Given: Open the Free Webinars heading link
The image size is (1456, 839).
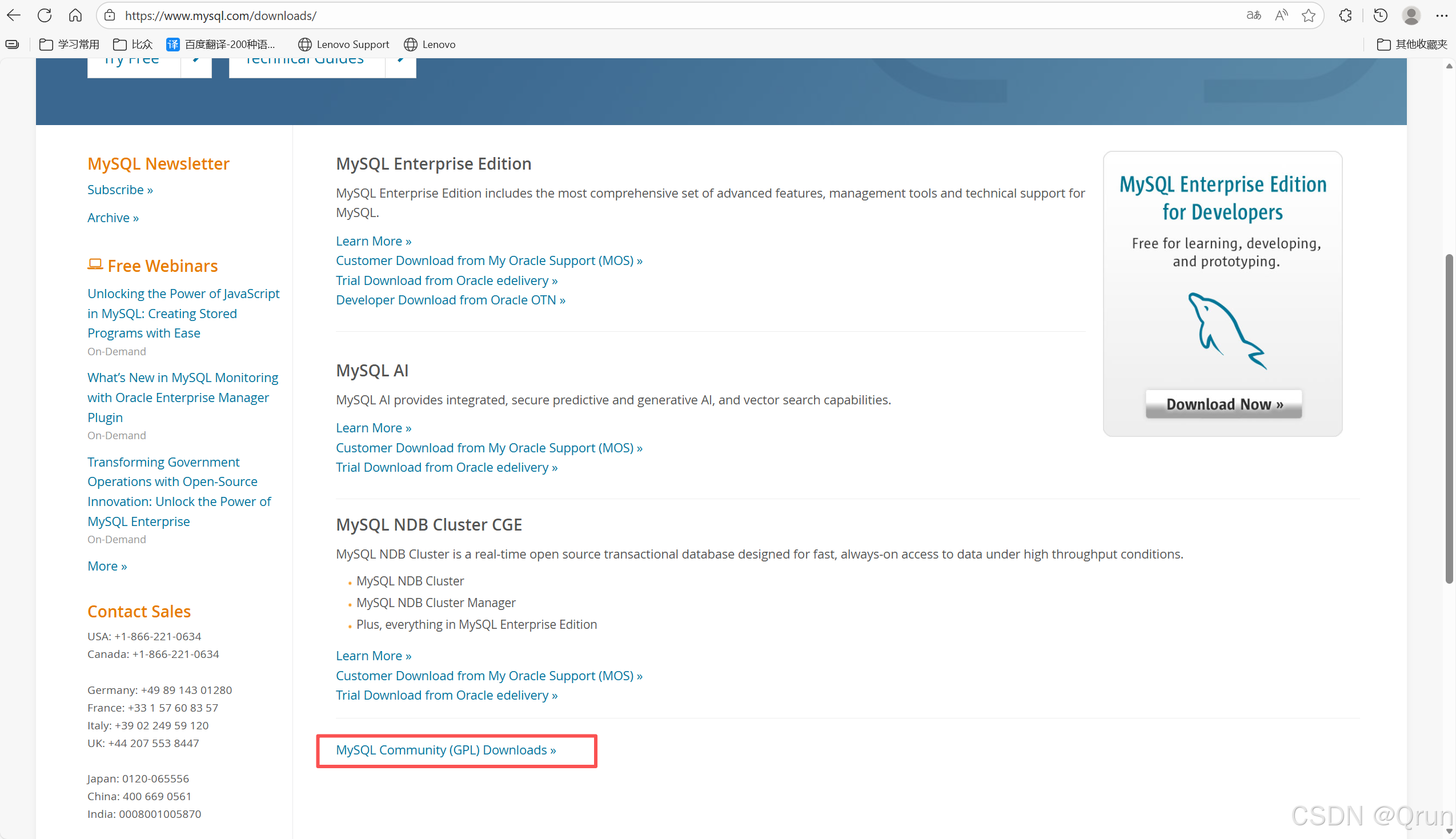Looking at the screenshot, I should 153,266.
